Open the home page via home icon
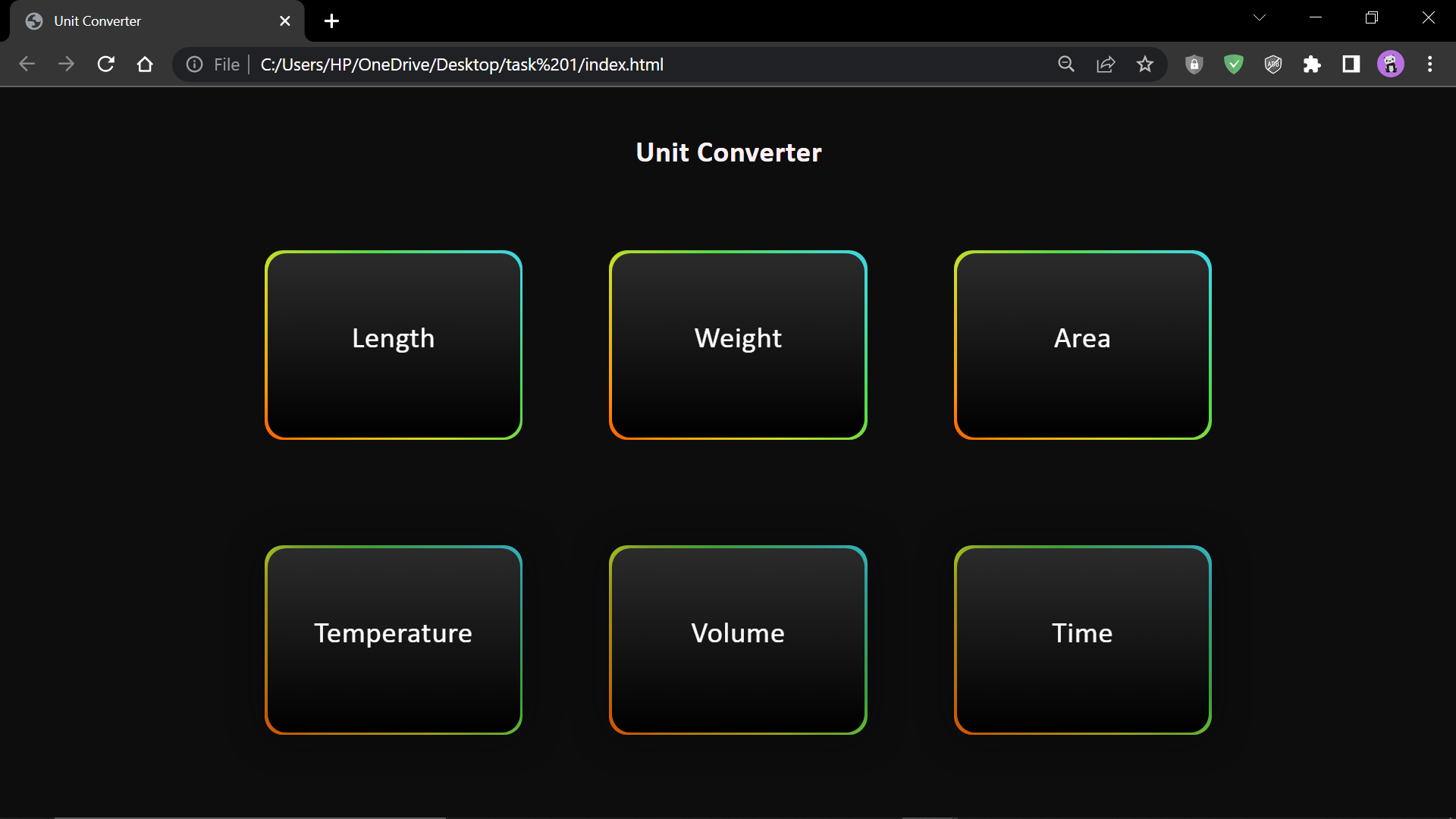The image size is (1456, 819). tap(145, 64)
